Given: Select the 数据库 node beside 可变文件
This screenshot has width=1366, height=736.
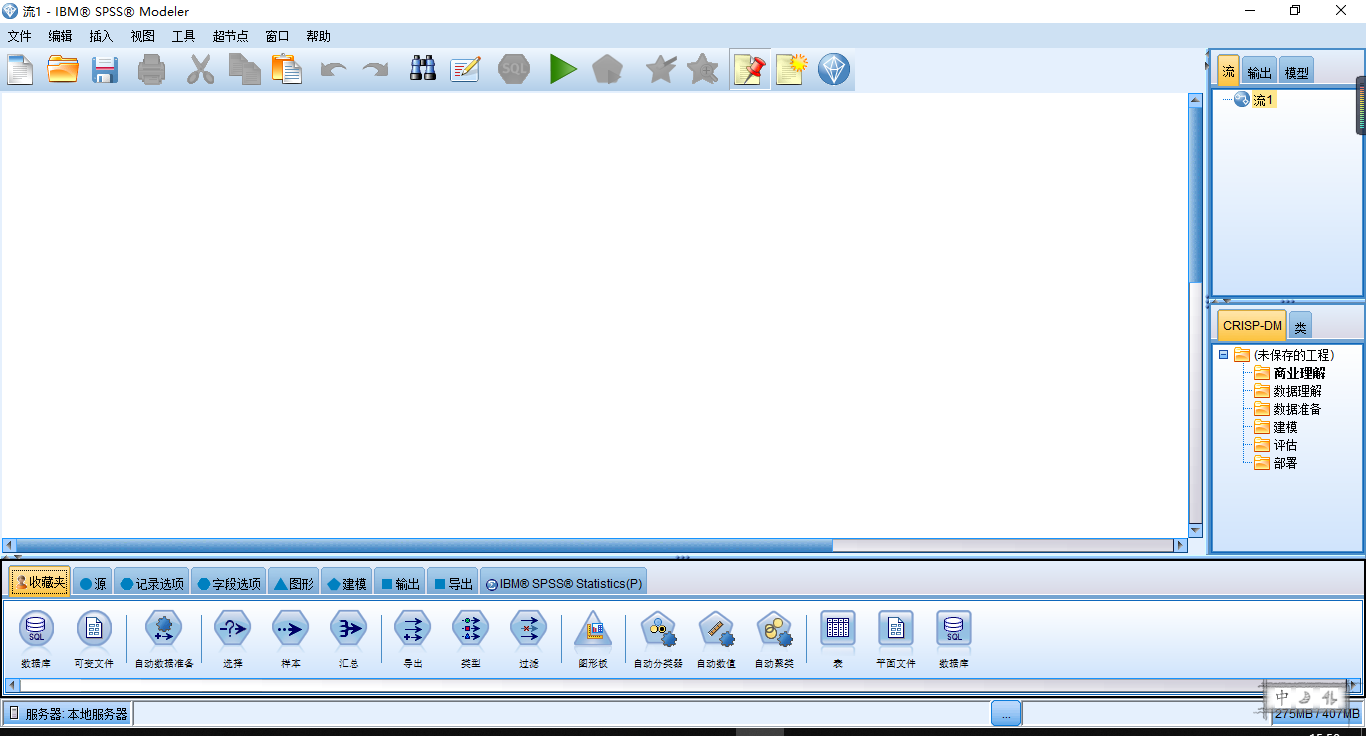Looking at the screenshot, I should pyautogui.click(x=36, y=637).
